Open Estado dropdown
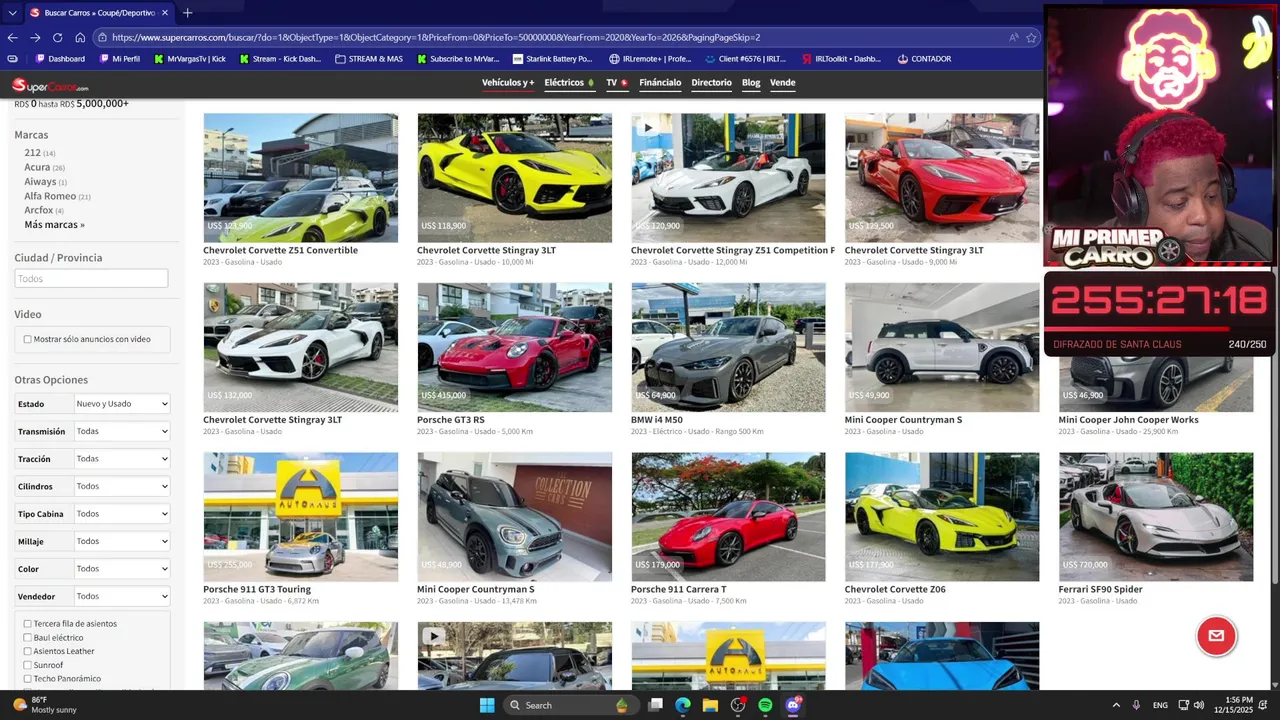 click(122, 404)
